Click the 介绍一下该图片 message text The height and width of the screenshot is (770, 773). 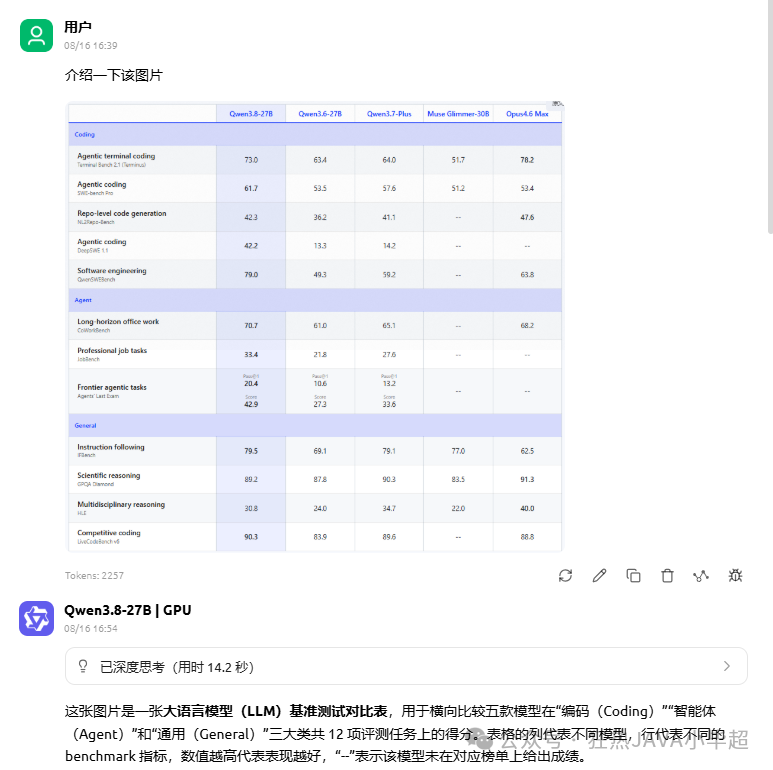pyautogui.click(x=114, y=75)
